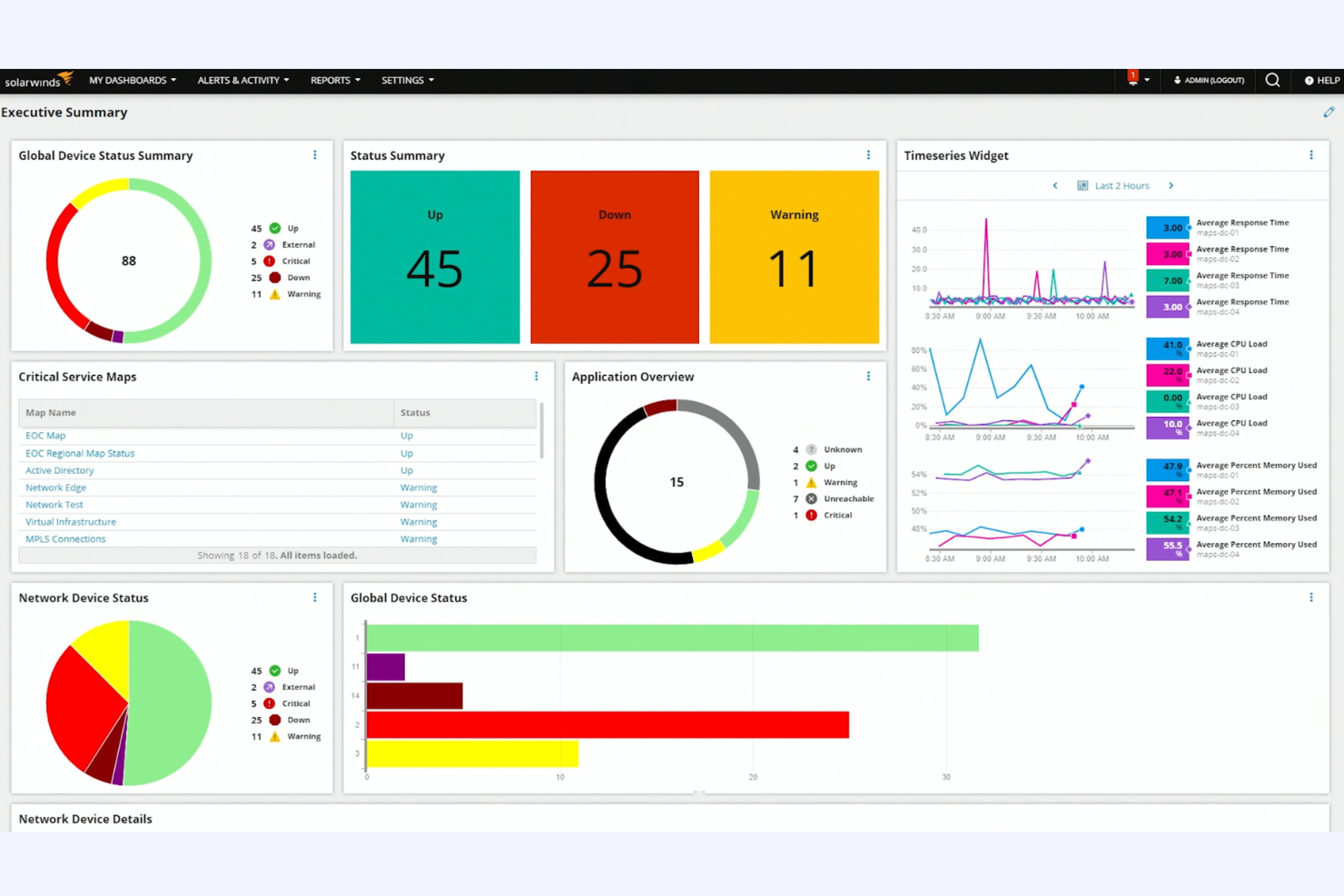Open the Status Summary widget menu

[x=868, y=154]
